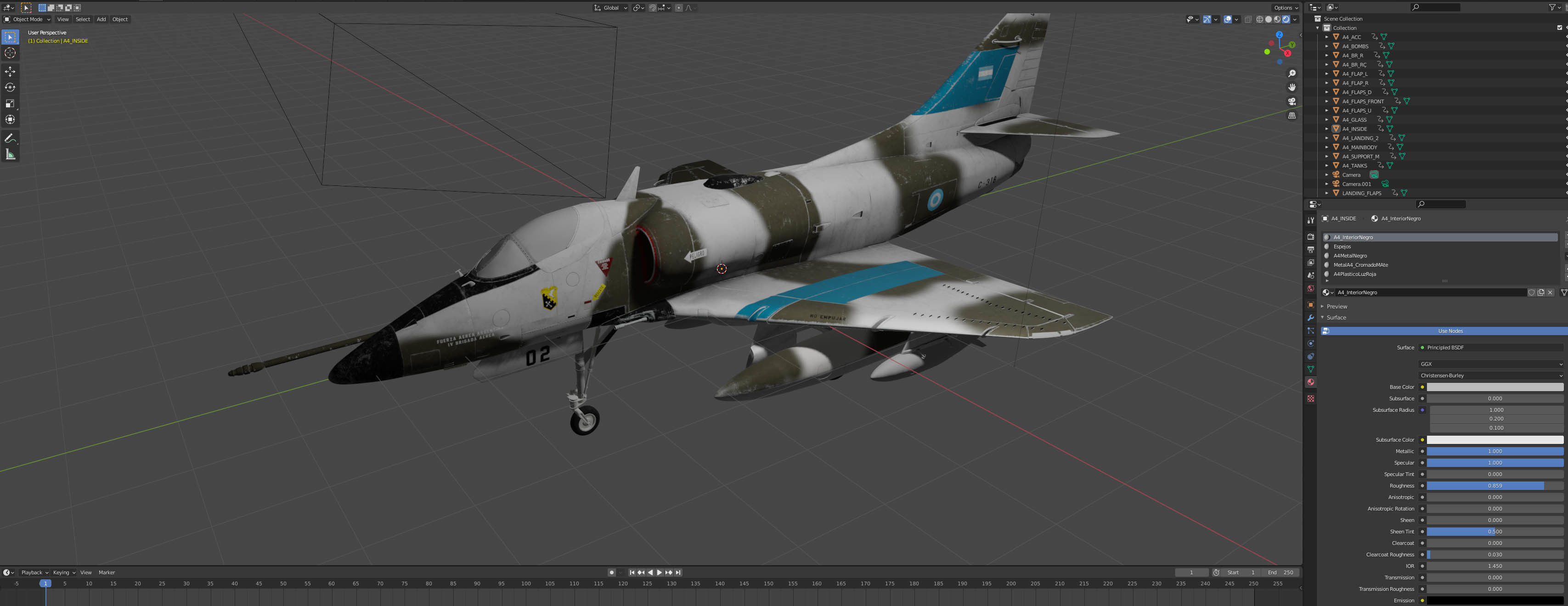Activate the Rotate tool
The width and height of the screenshot is (1568, 606).
(11, 88)
